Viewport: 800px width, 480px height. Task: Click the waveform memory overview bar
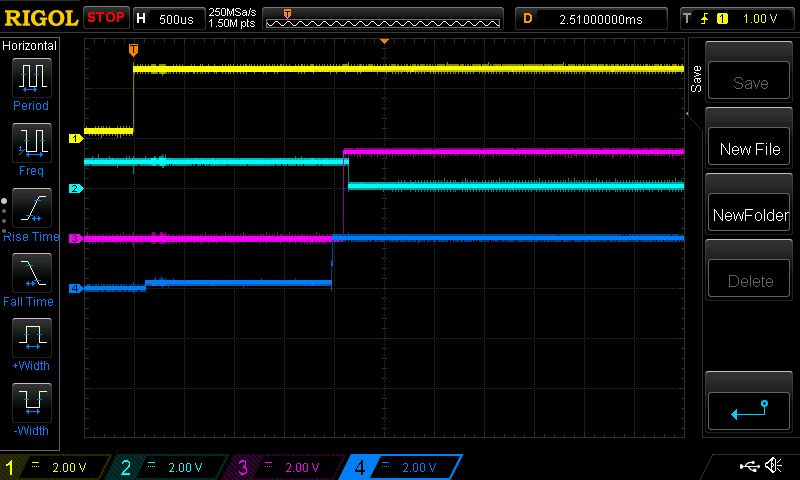tap(384, 18)
